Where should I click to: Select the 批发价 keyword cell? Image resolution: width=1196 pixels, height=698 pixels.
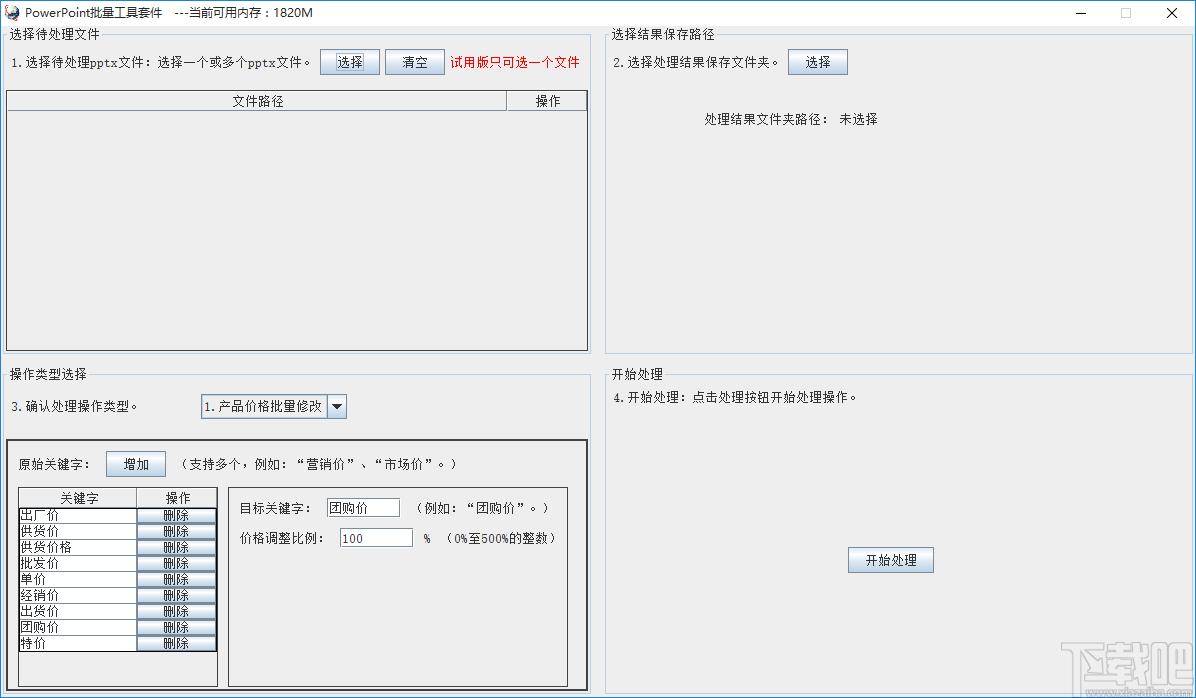tap(78, 564)
